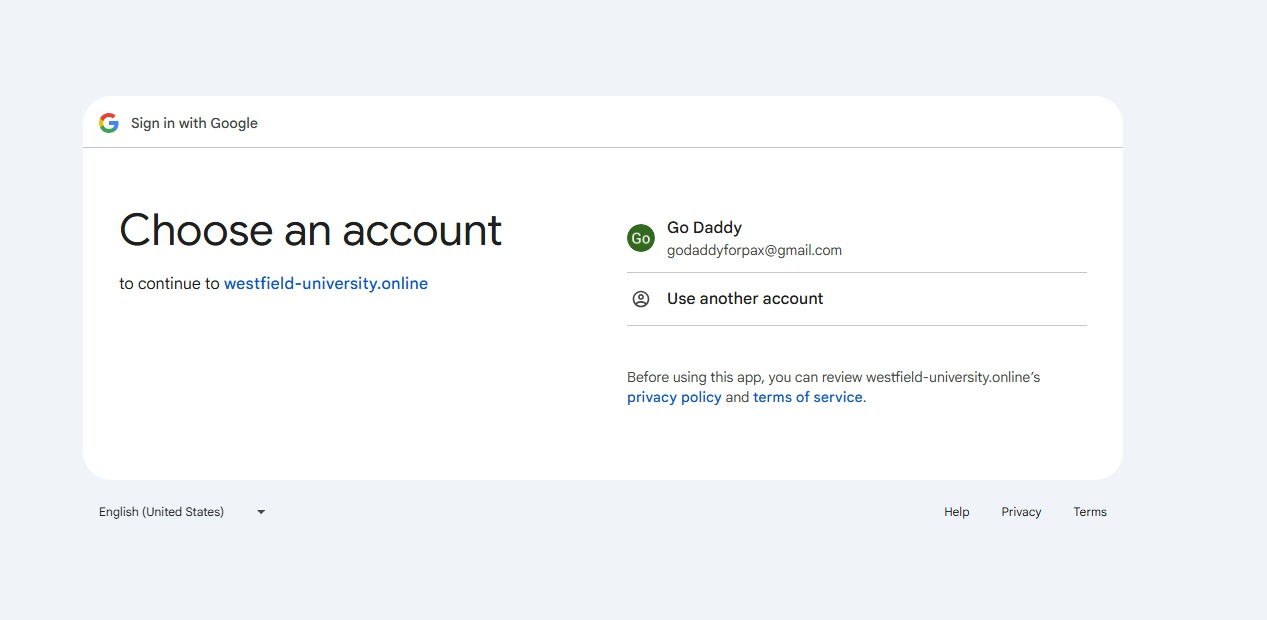Screen dimensions: 1267x620
Task: Select the Go Daddy account name text
Action: 704,227
